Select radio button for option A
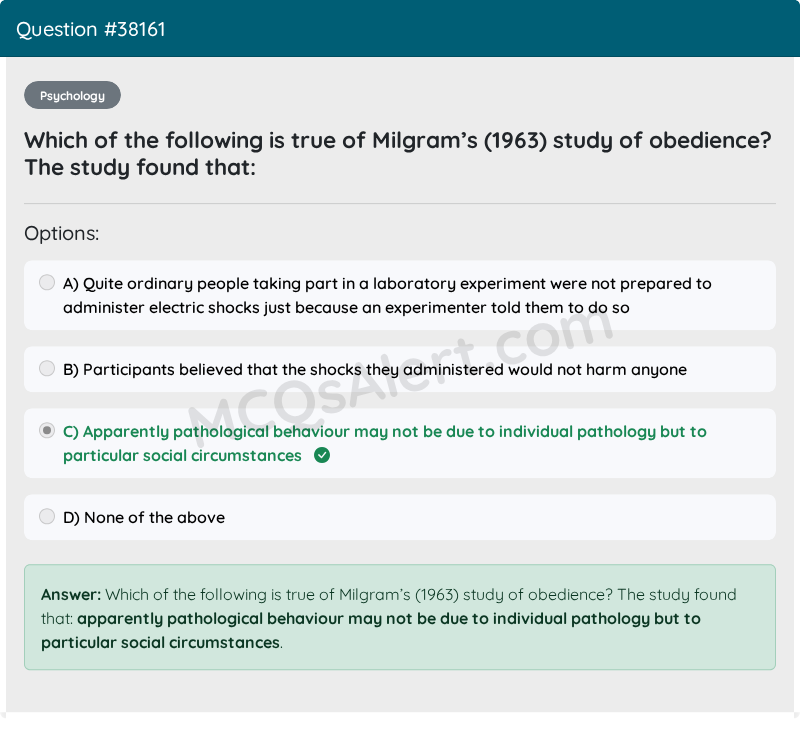 47,283
